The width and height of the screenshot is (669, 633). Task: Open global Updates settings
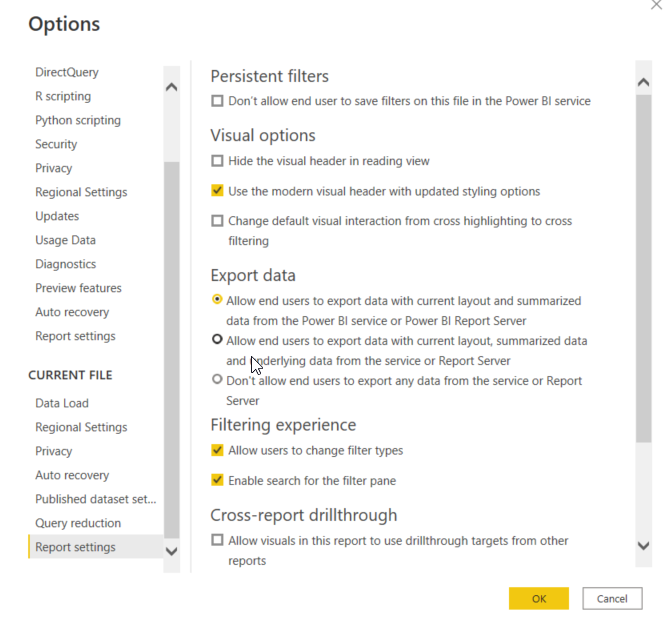[57, 216]
